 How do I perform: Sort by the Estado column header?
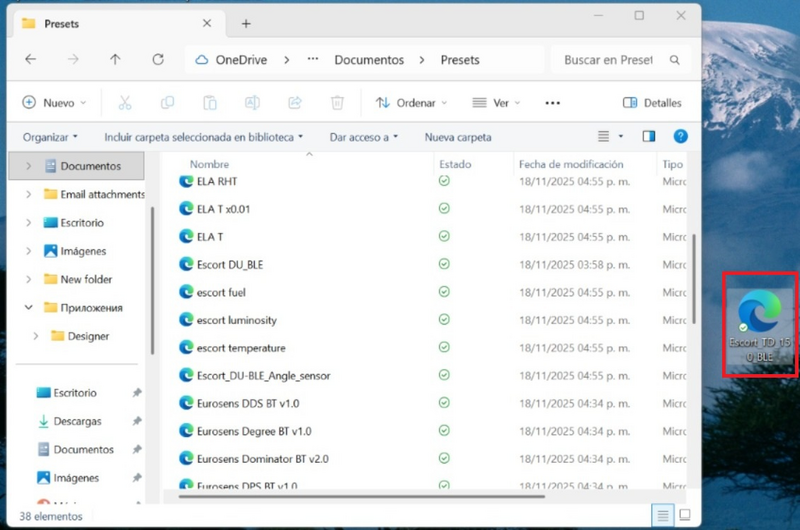point(455,164)
